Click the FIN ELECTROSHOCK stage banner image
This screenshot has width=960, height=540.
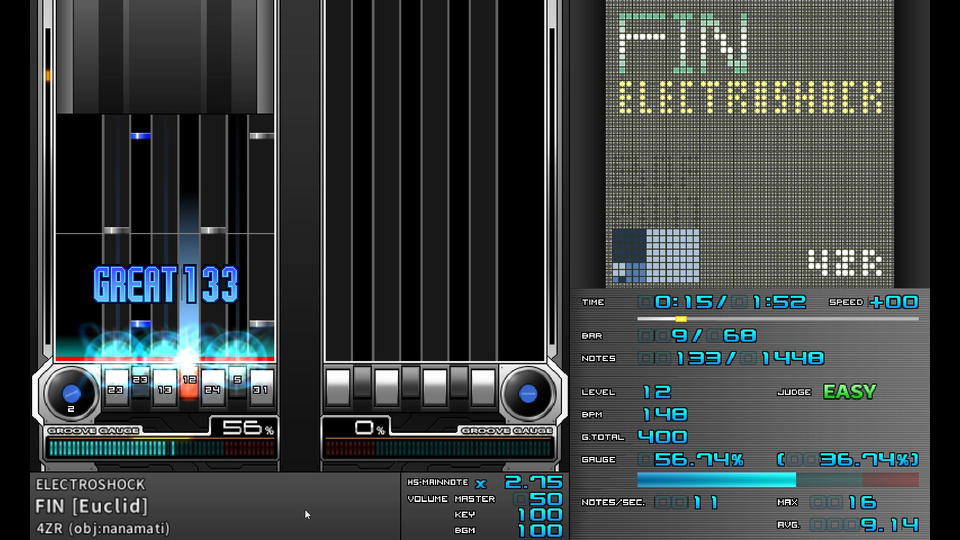click(x=750, y=143)
